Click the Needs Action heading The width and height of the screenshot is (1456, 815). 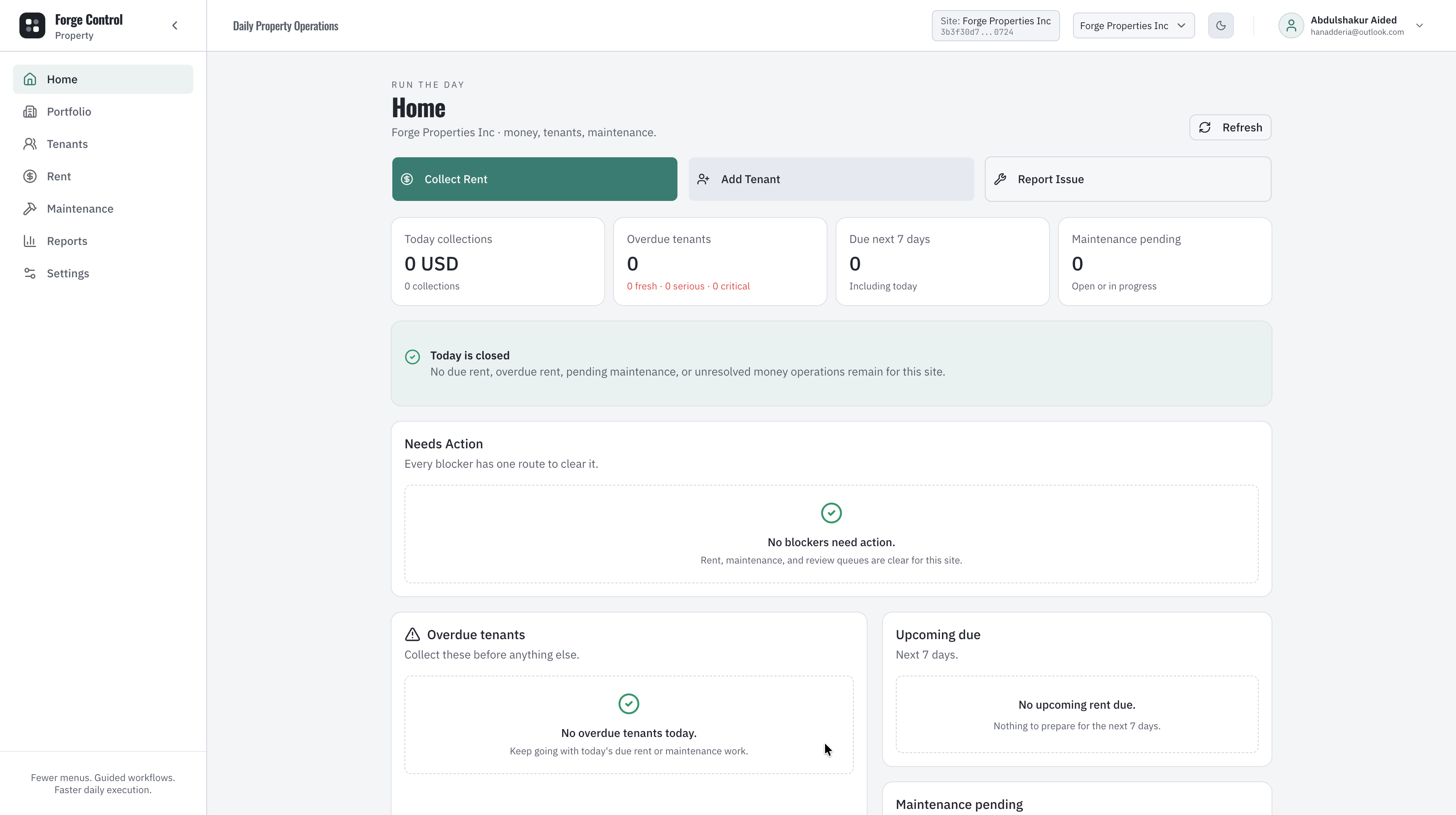444,444
